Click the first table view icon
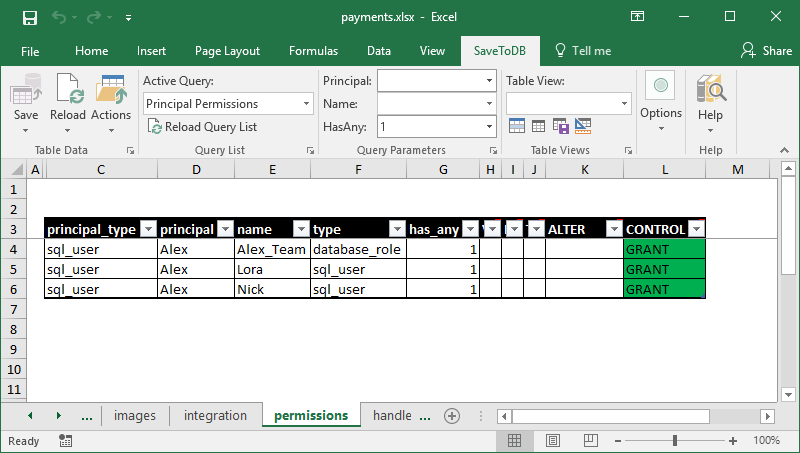This screenshot has height=453, width=800. coord(517,126)
